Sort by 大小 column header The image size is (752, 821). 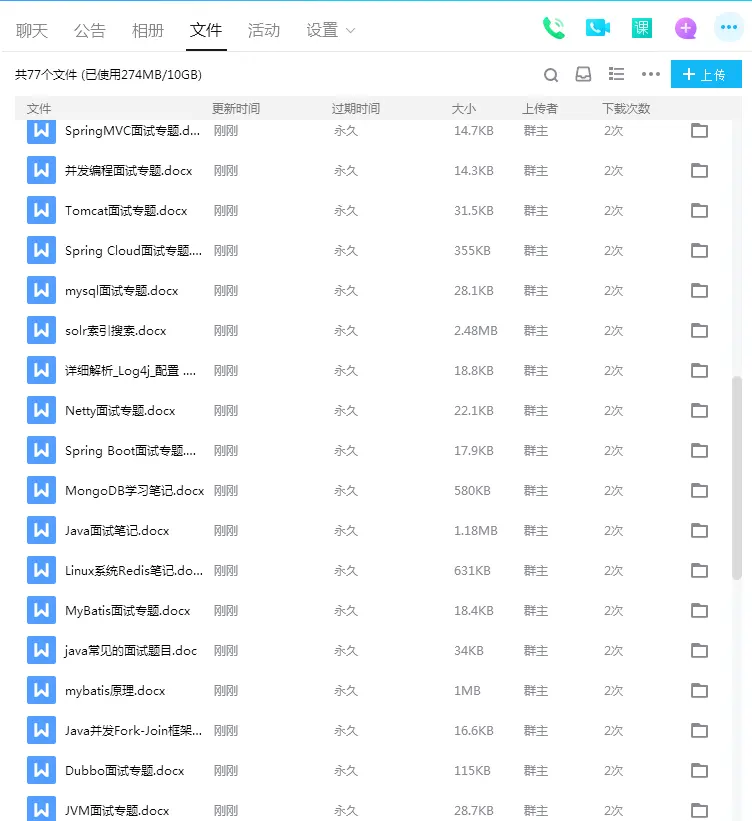click(x=463, y=108)
